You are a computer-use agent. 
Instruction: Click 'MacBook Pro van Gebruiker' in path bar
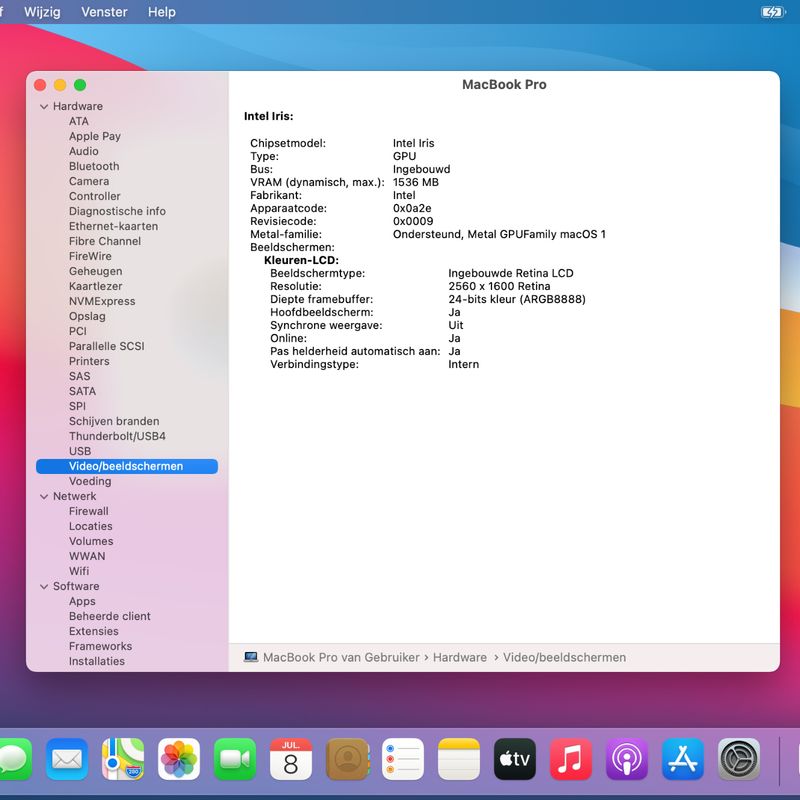[341, 658]
